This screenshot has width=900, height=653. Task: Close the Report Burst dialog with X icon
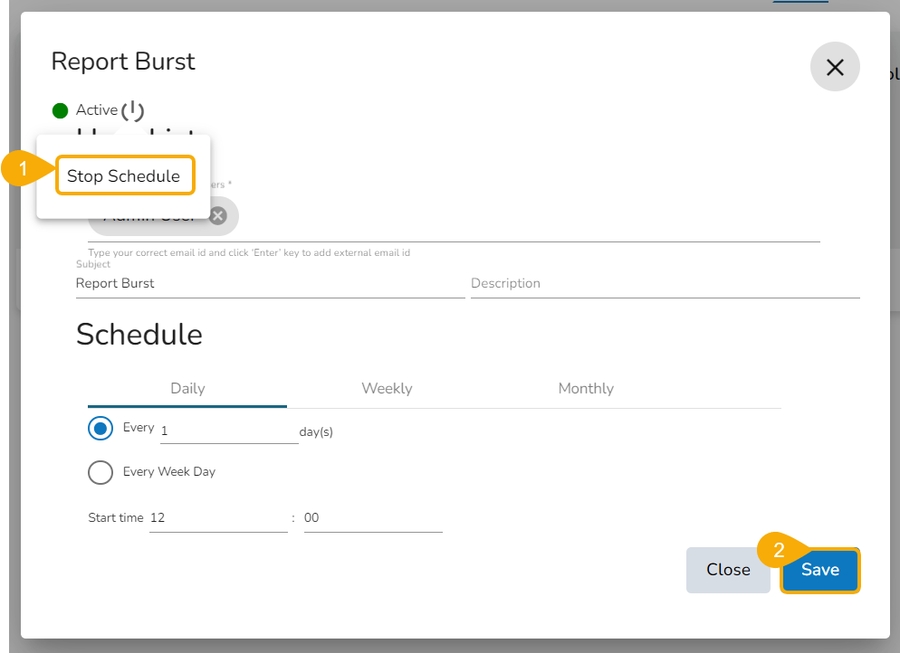click(834, 67)
